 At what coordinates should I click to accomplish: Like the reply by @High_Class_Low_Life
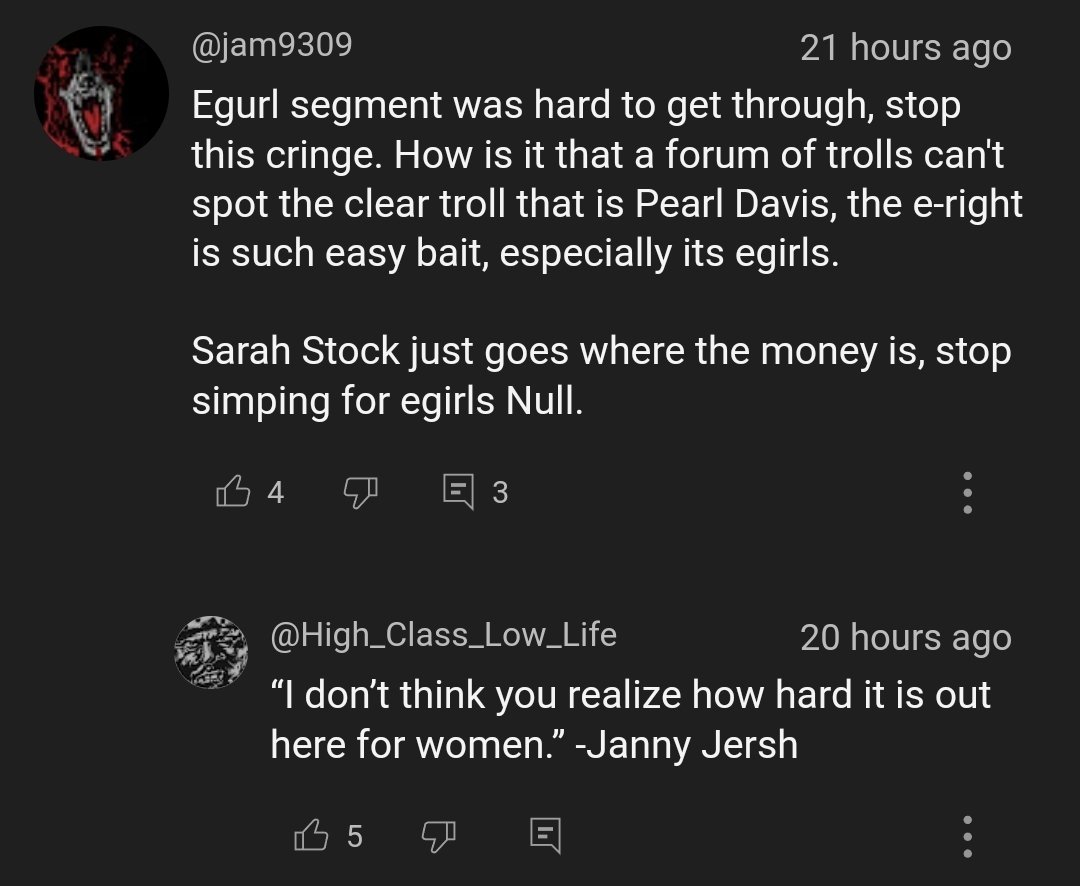[x=310, y=835]
